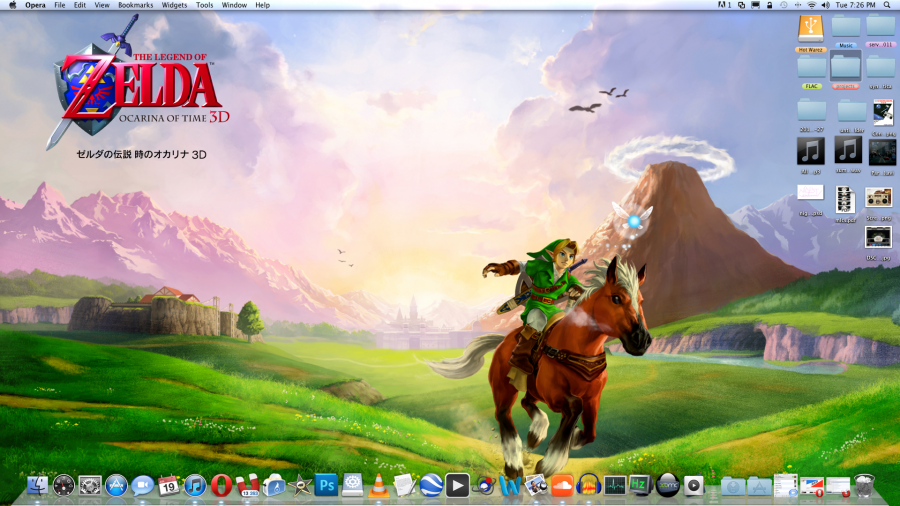900x506 pixels.
Task: Open the Apple menu
Action: pyautogui.click(x=13, y=5)
